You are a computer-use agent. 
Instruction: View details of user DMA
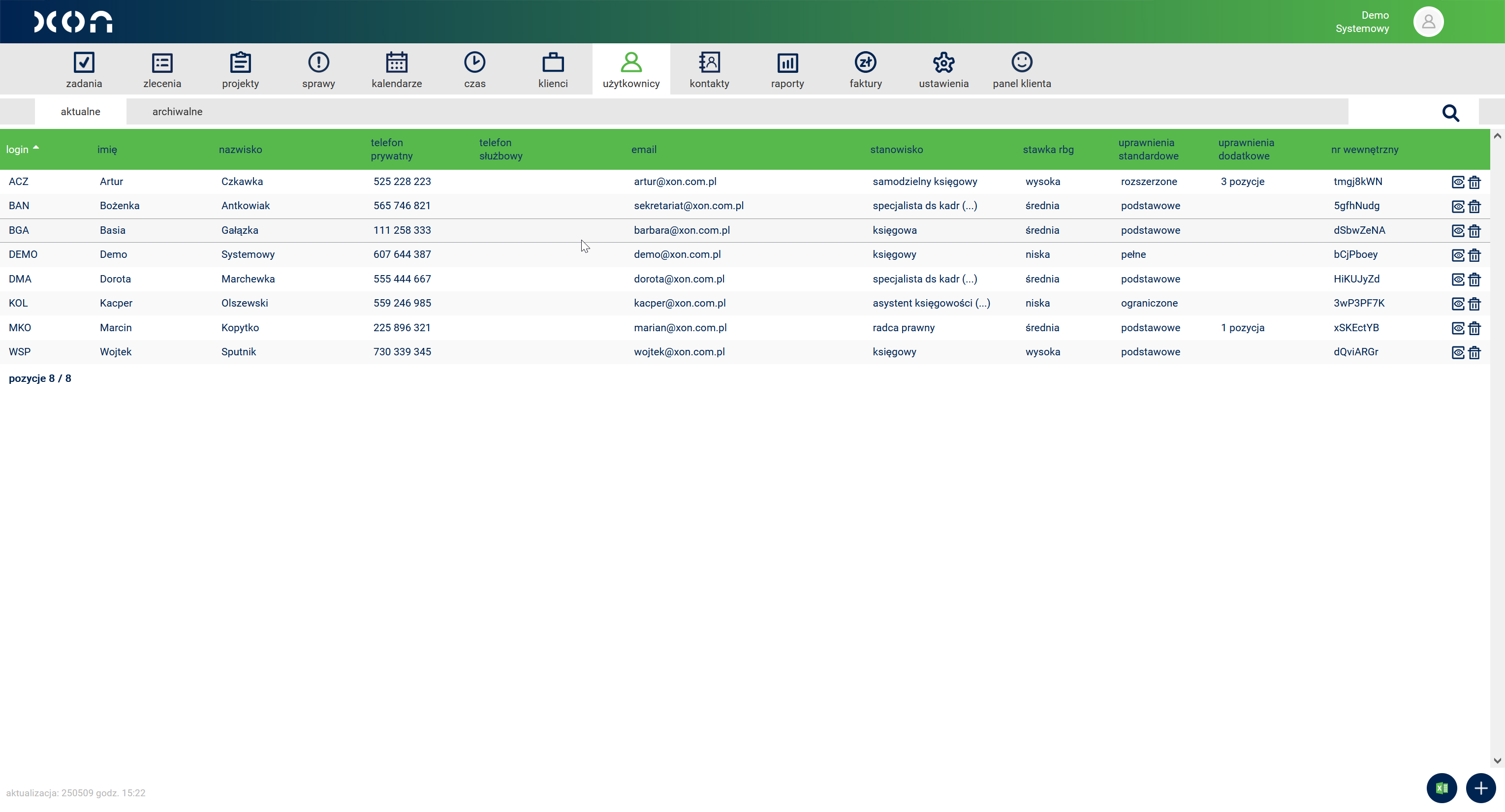(1458, 279)
